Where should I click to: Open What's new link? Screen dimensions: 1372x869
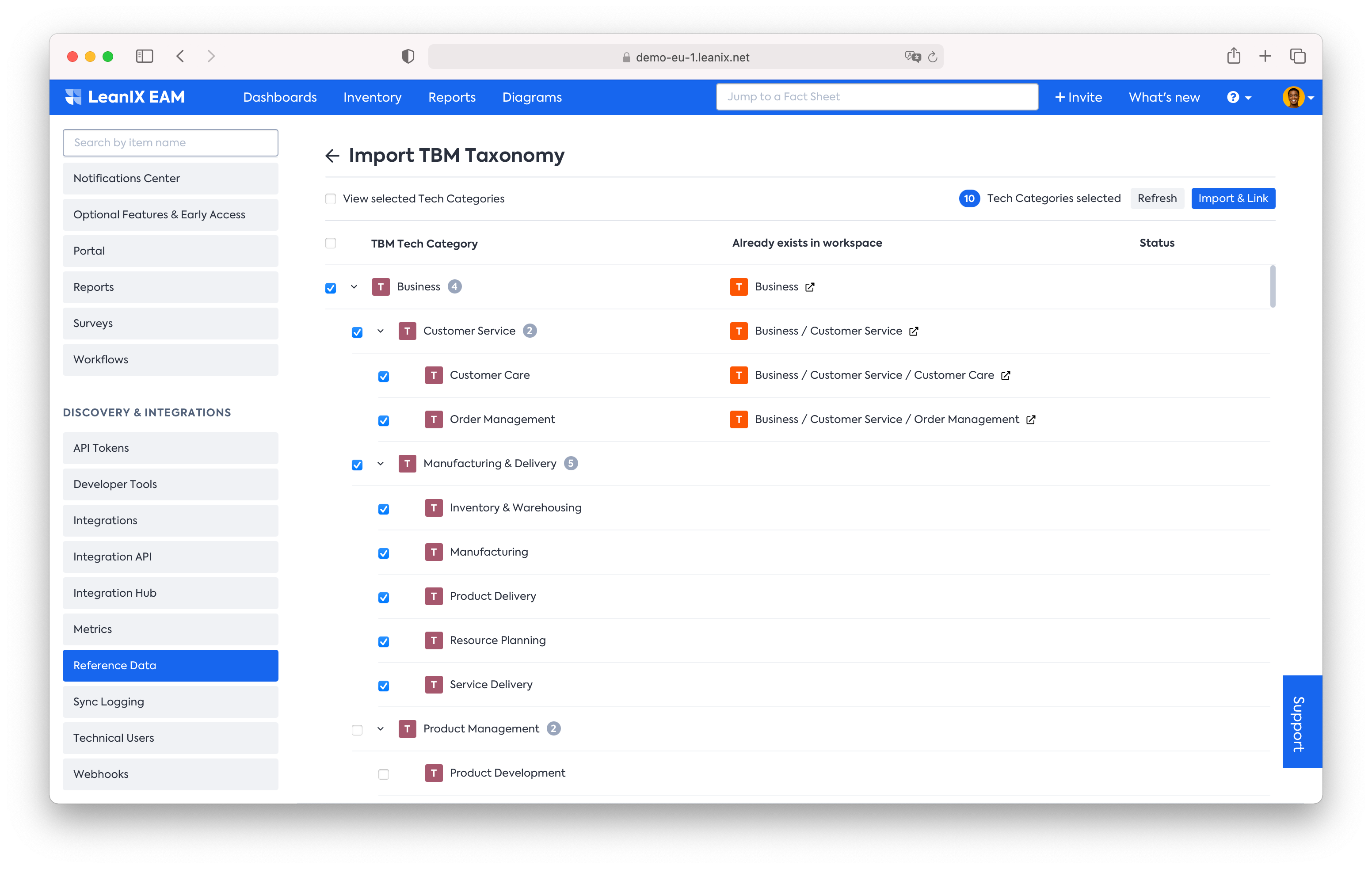tap(1164, 97)
